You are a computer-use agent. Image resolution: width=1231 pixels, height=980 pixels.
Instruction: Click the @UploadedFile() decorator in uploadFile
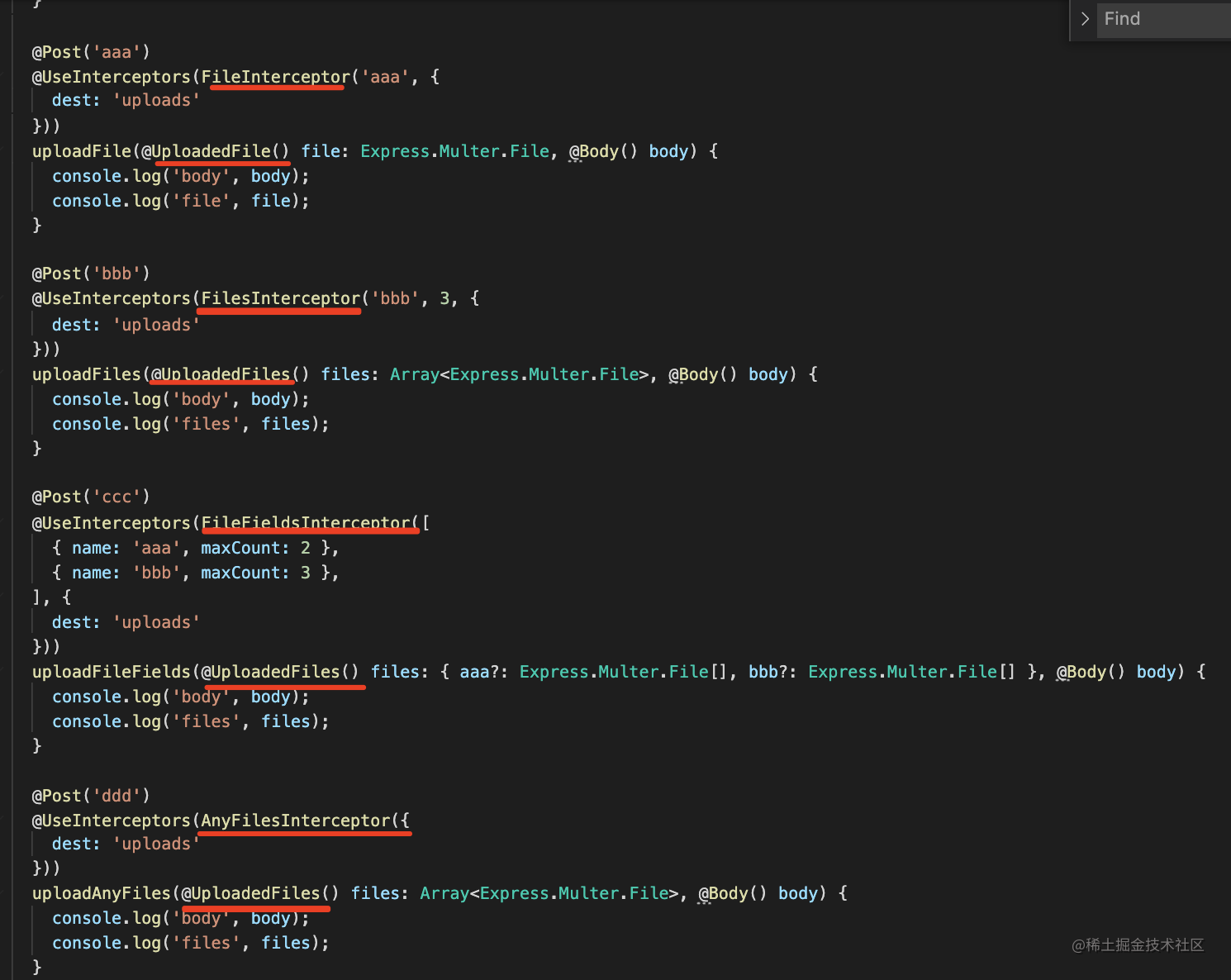pos(215,151)
